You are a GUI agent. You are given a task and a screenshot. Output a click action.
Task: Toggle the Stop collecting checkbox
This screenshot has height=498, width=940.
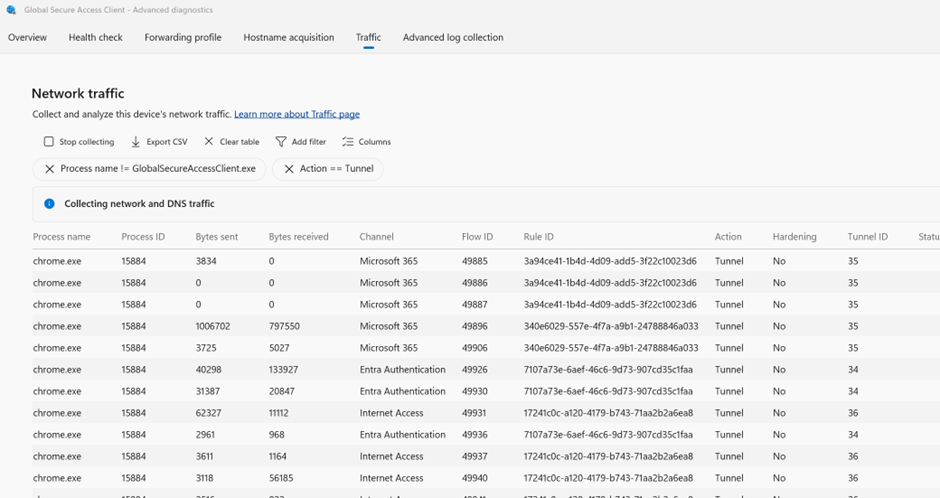point(49,142)
